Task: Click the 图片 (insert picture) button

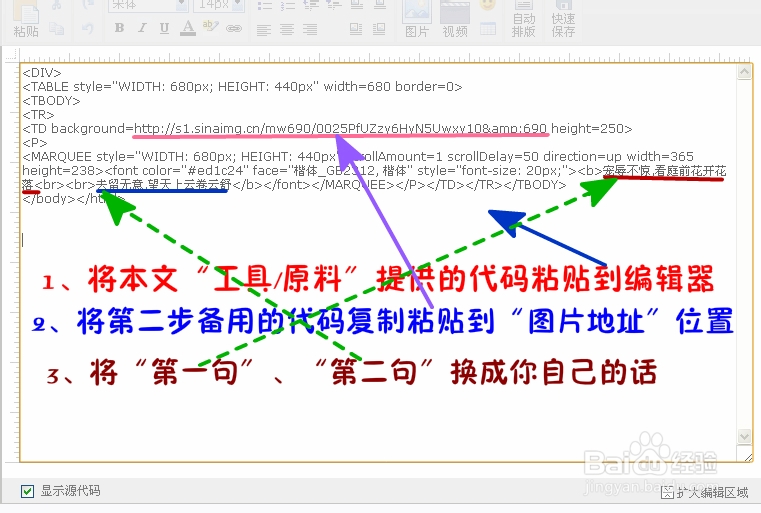Action: tap(416, 19)
